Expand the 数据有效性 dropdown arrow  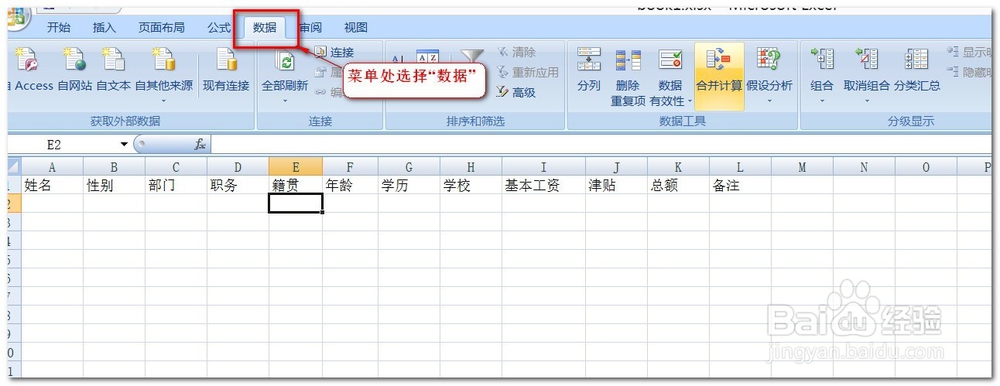(x=690, y=101)
